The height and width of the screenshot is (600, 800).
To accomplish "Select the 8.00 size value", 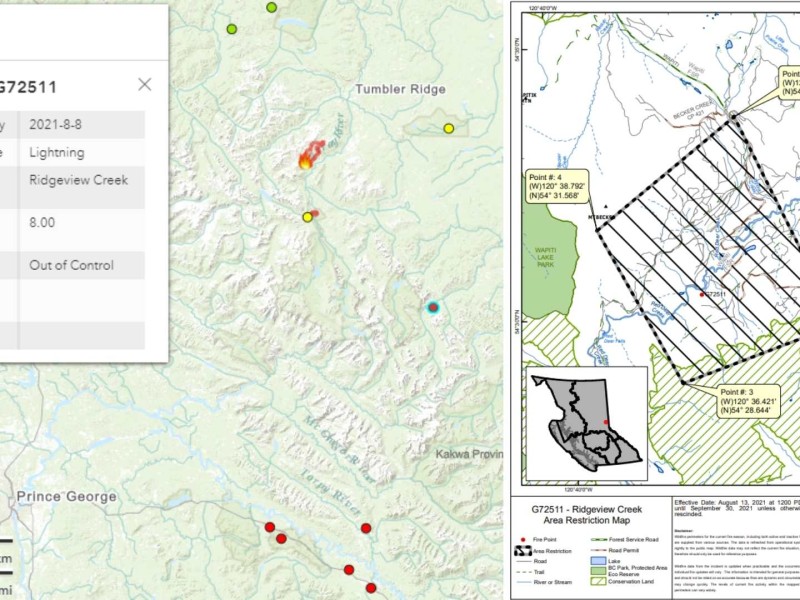I will (x=42, y=222).
